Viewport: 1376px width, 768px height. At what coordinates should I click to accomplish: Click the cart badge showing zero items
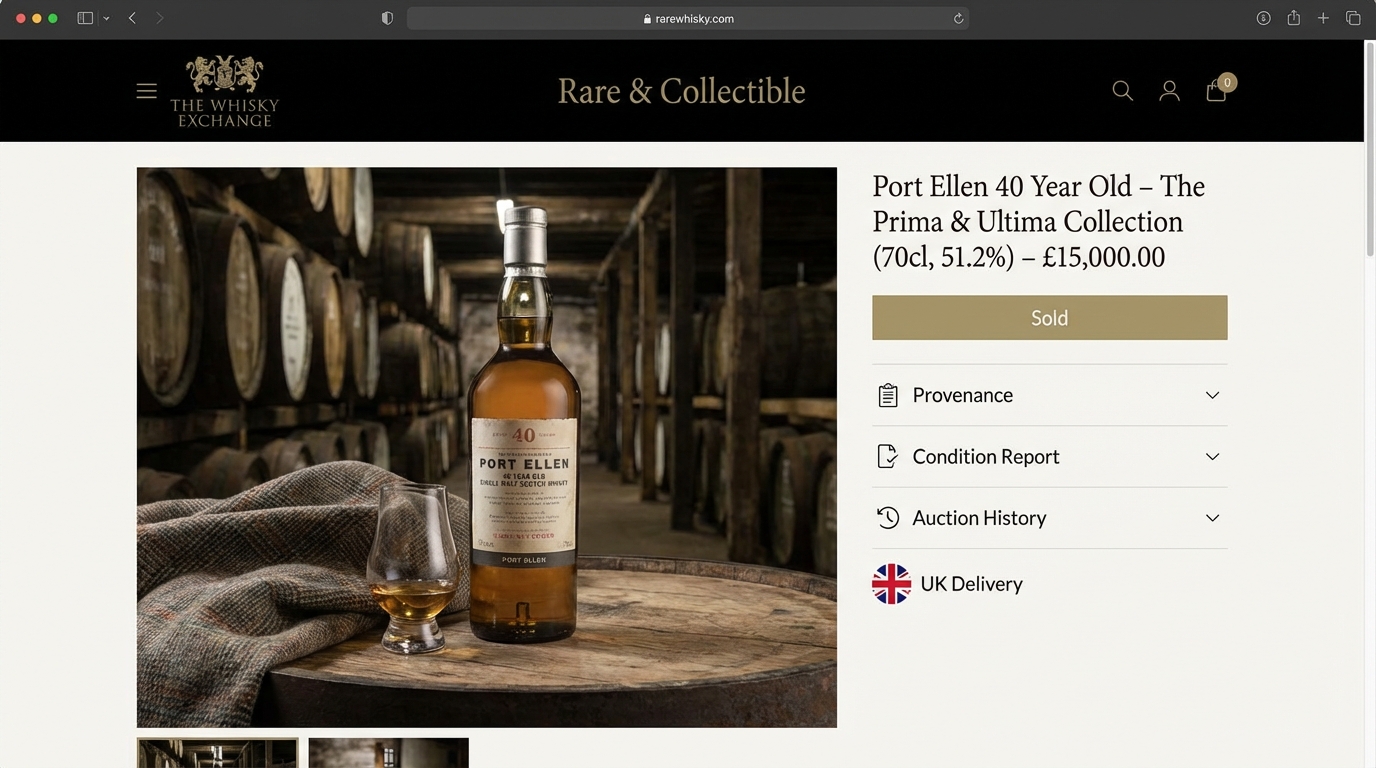(1227, 82)
